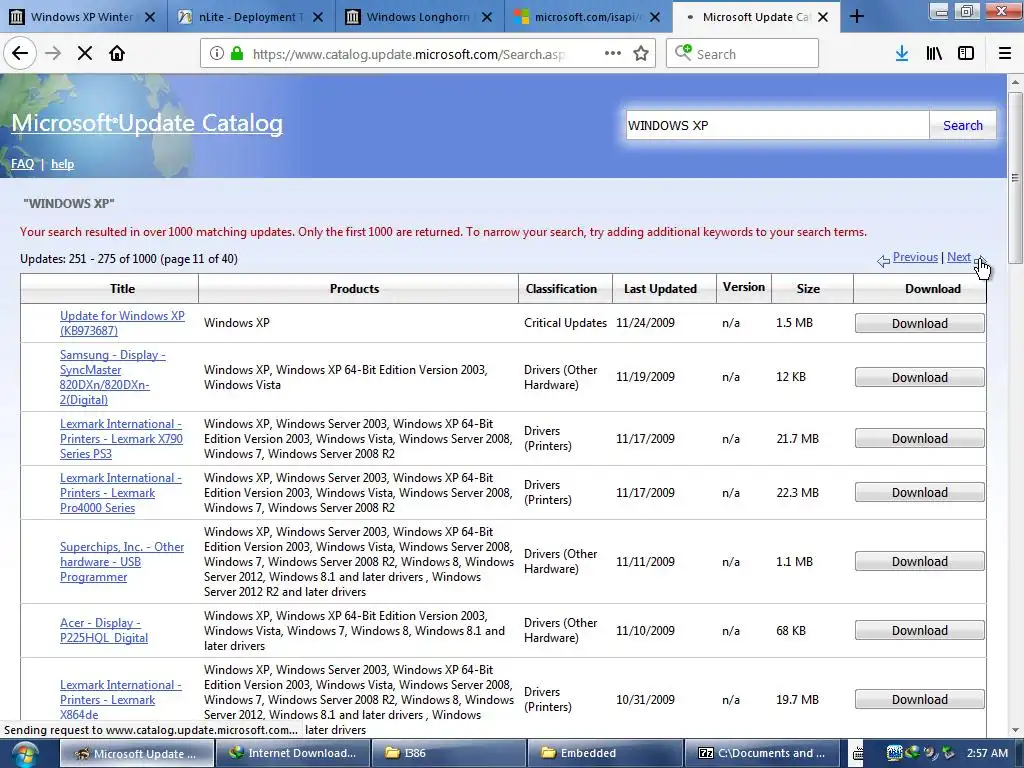Open the browser downloads panel
This screenshot has width=1024, height=768.
click(902, 54)
